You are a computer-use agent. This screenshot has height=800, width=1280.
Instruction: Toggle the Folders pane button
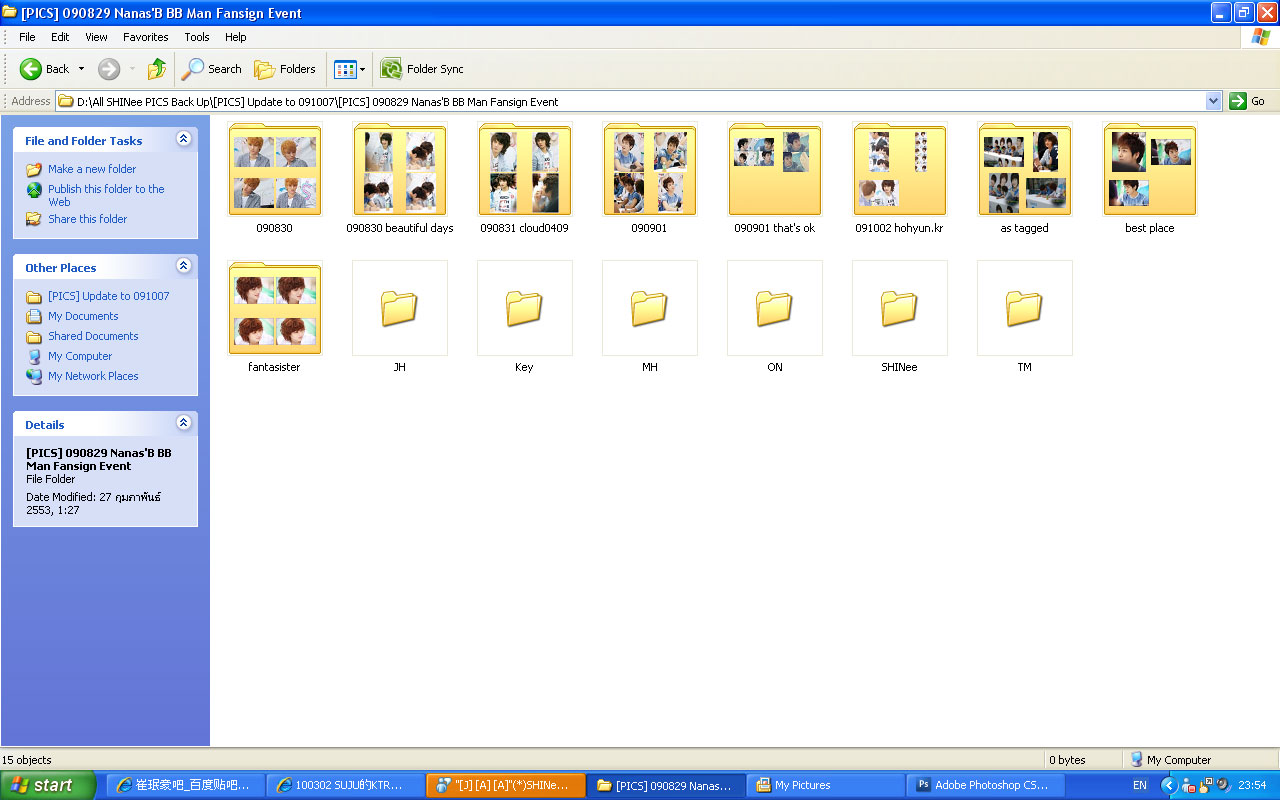click(x=285, y=69)
